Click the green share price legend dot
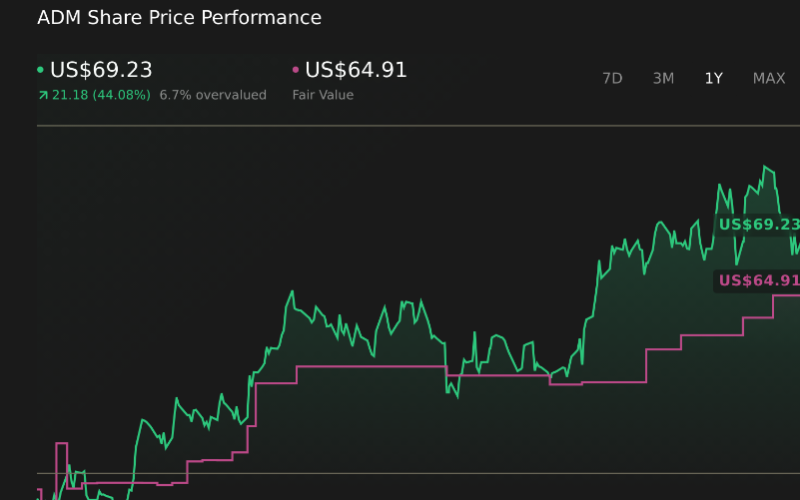Screen dimensions: 800x500 click(x=40, y=71)
